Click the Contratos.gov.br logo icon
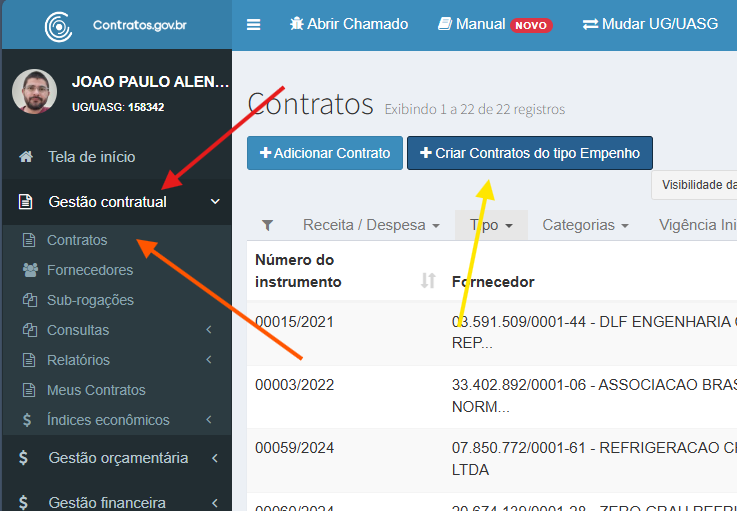 (x=59, y=26)
